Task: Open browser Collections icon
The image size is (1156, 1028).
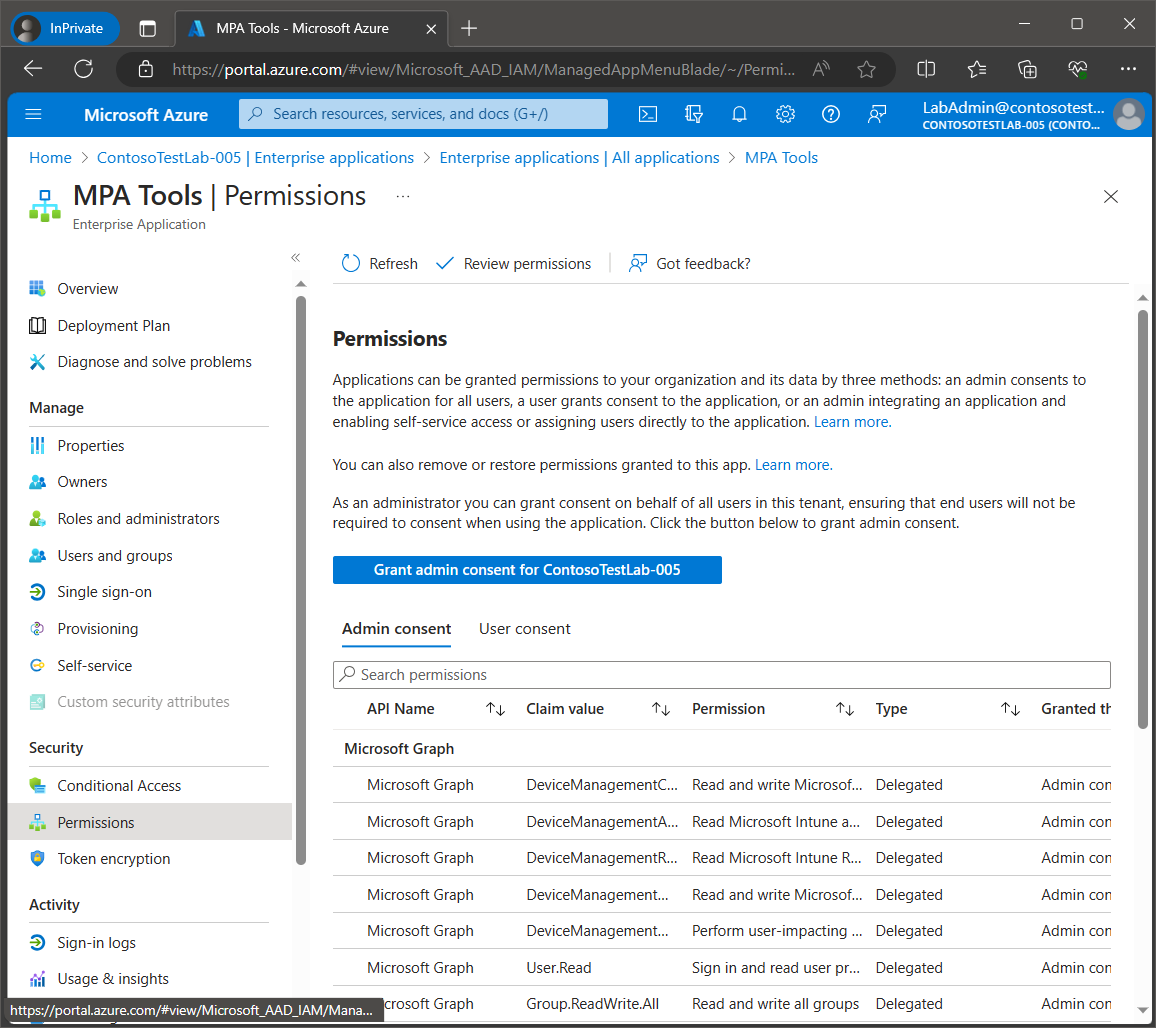Action: pos(1027,69)
